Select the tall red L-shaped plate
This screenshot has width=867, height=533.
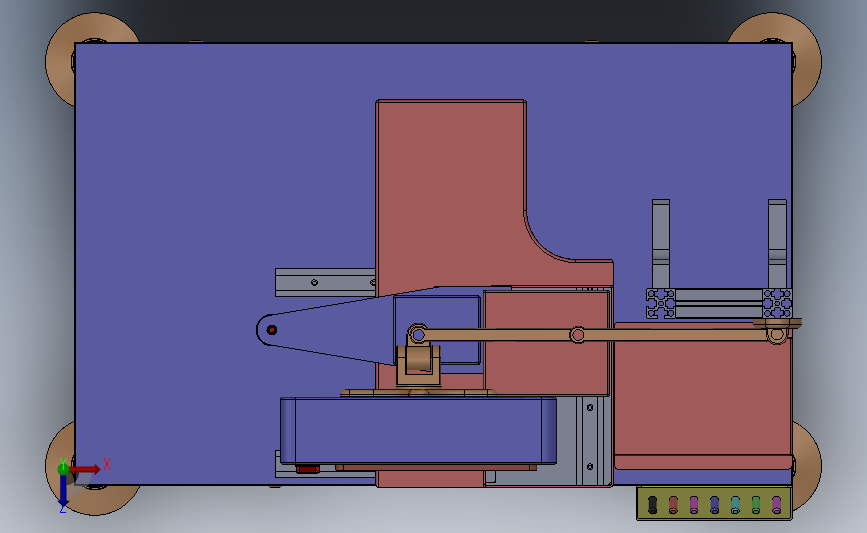[451, 194]
